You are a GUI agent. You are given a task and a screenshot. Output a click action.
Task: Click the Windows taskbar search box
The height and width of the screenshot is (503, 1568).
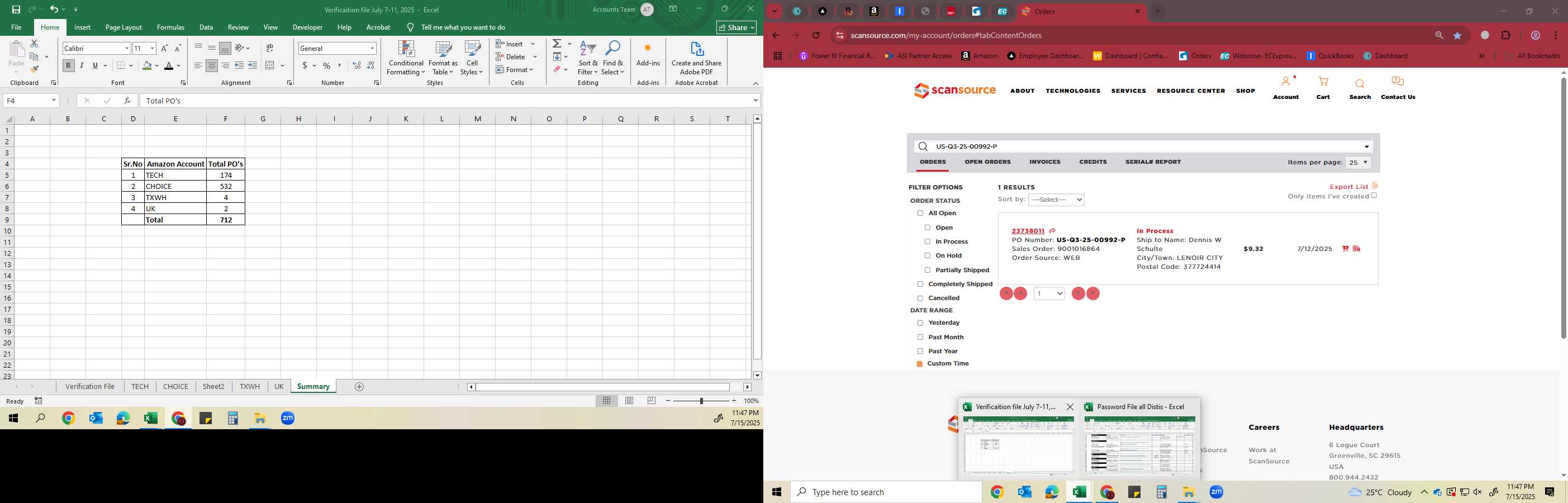click(886, 492)
